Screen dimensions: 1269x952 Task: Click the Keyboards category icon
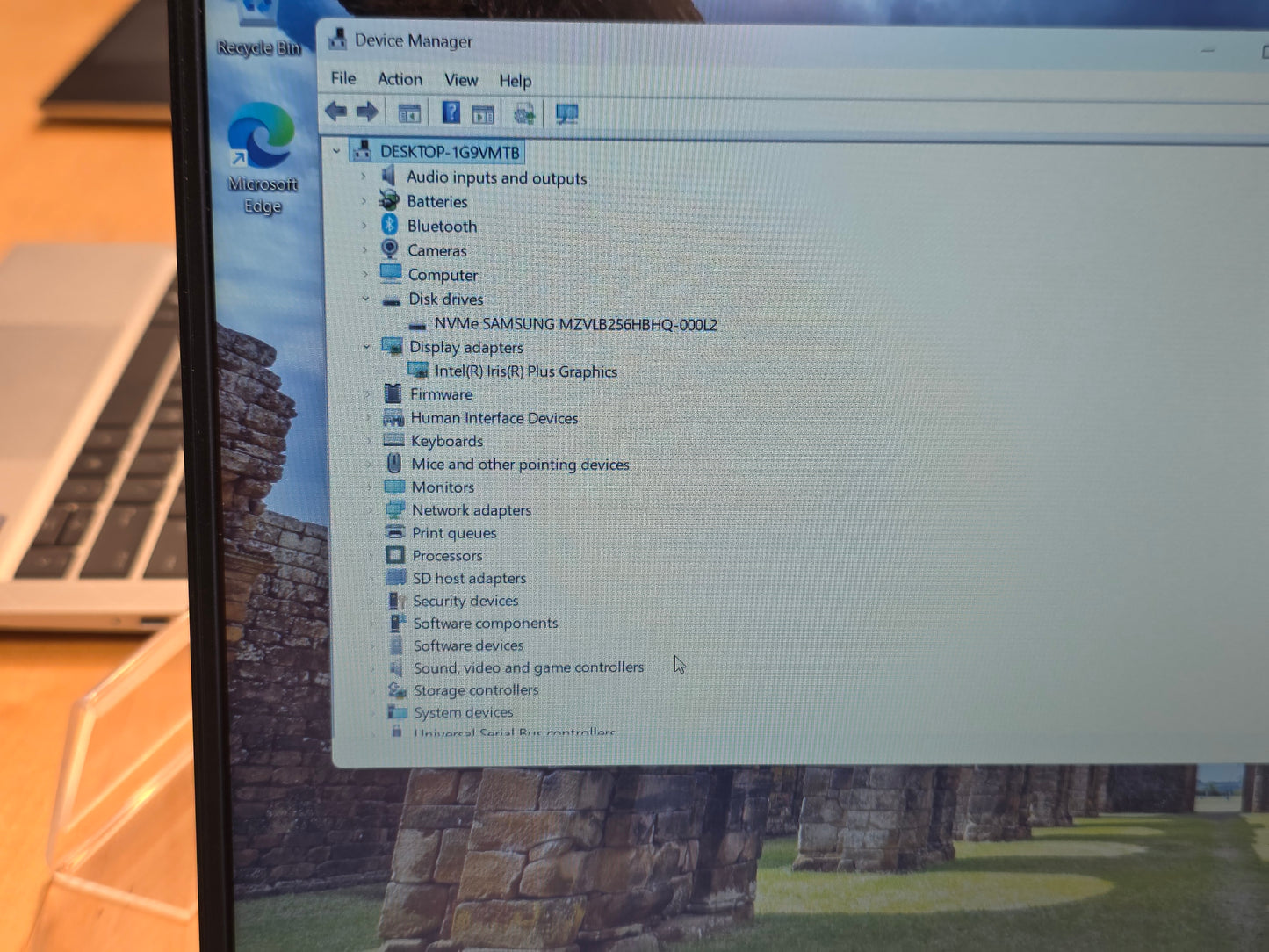[393, 440]
